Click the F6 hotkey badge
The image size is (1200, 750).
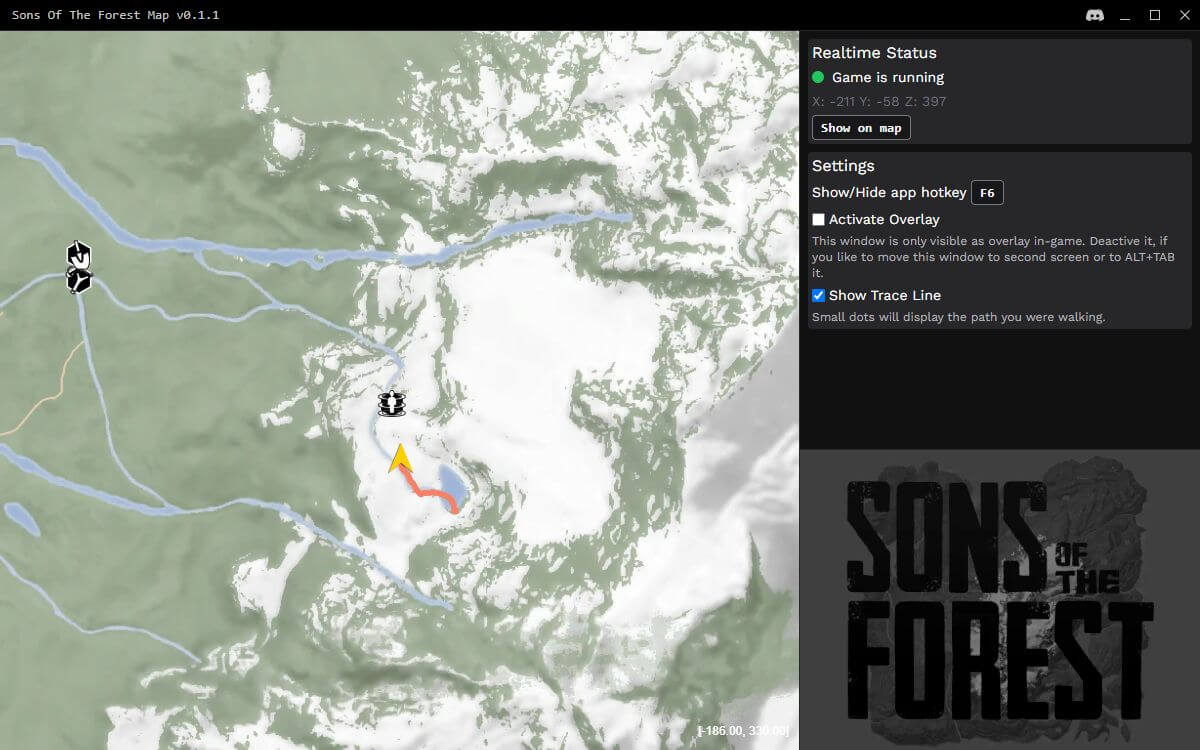(x=986, y=192)
